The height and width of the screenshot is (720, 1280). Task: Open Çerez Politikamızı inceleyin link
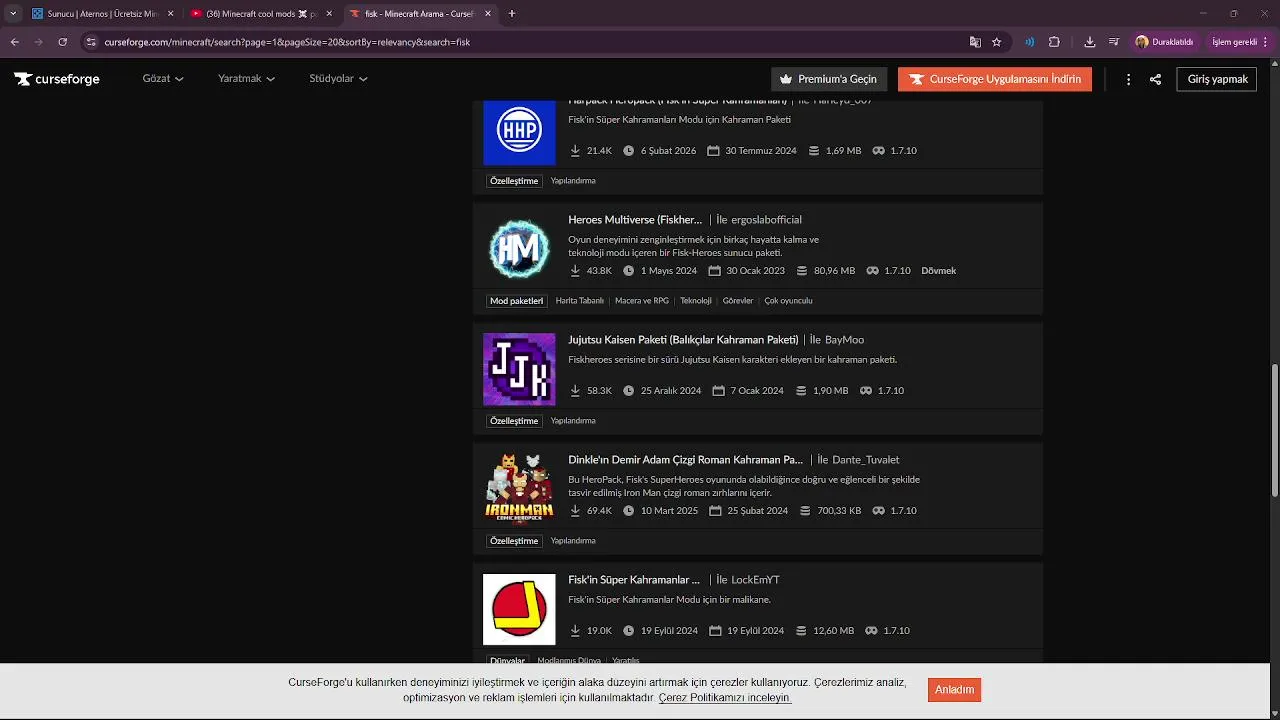725,698
